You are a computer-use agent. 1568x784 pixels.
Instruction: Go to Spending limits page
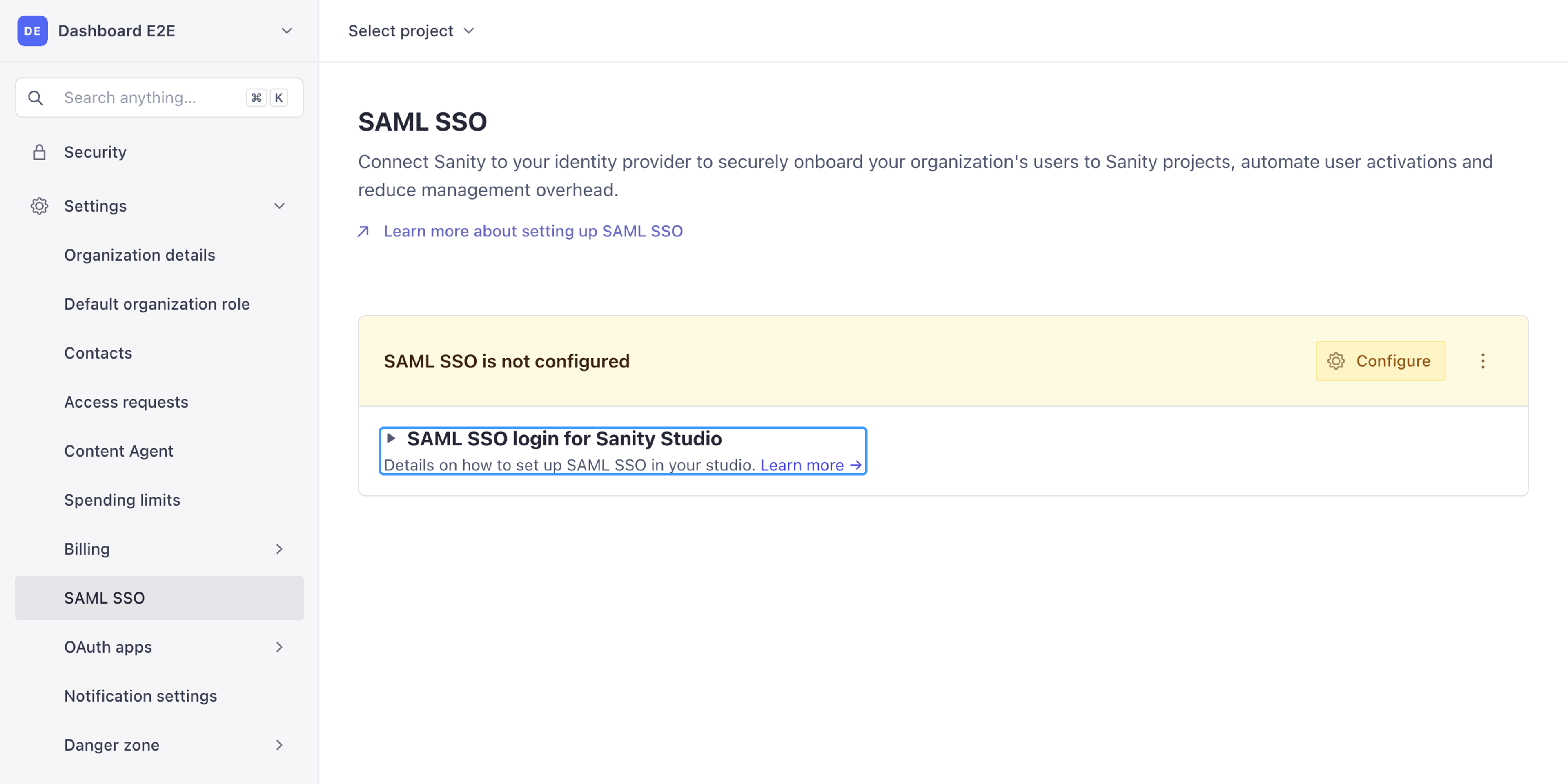[160, 500]
